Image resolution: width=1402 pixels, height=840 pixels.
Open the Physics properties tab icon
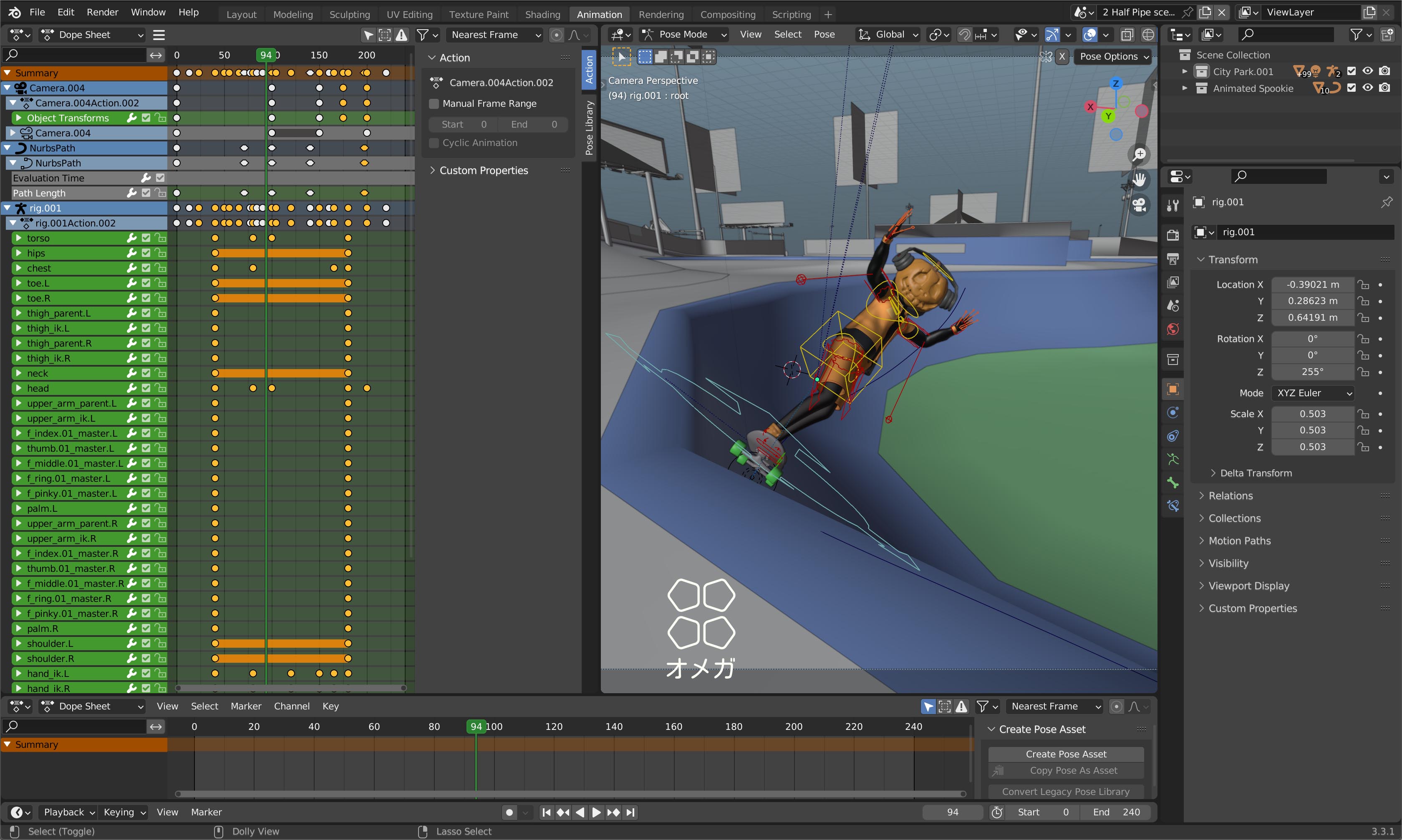tap(1173, 412)
